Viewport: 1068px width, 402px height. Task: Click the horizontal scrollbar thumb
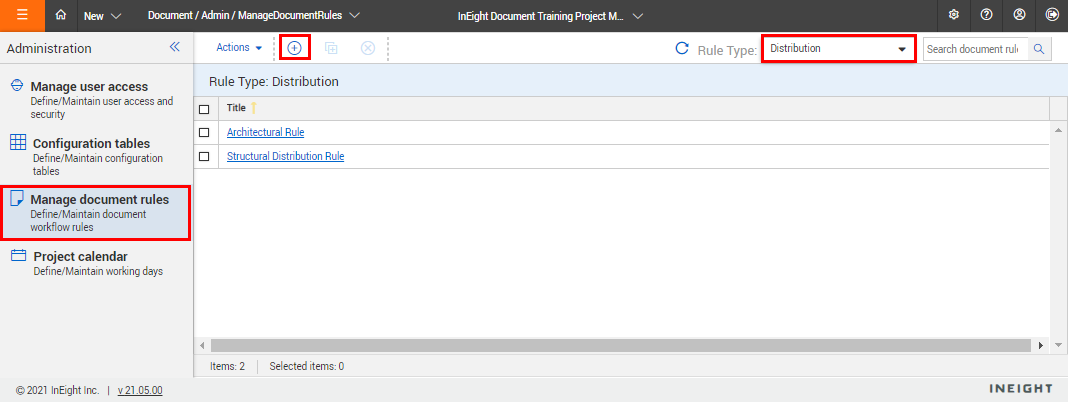pyautogui.click(x=621, y=345)
